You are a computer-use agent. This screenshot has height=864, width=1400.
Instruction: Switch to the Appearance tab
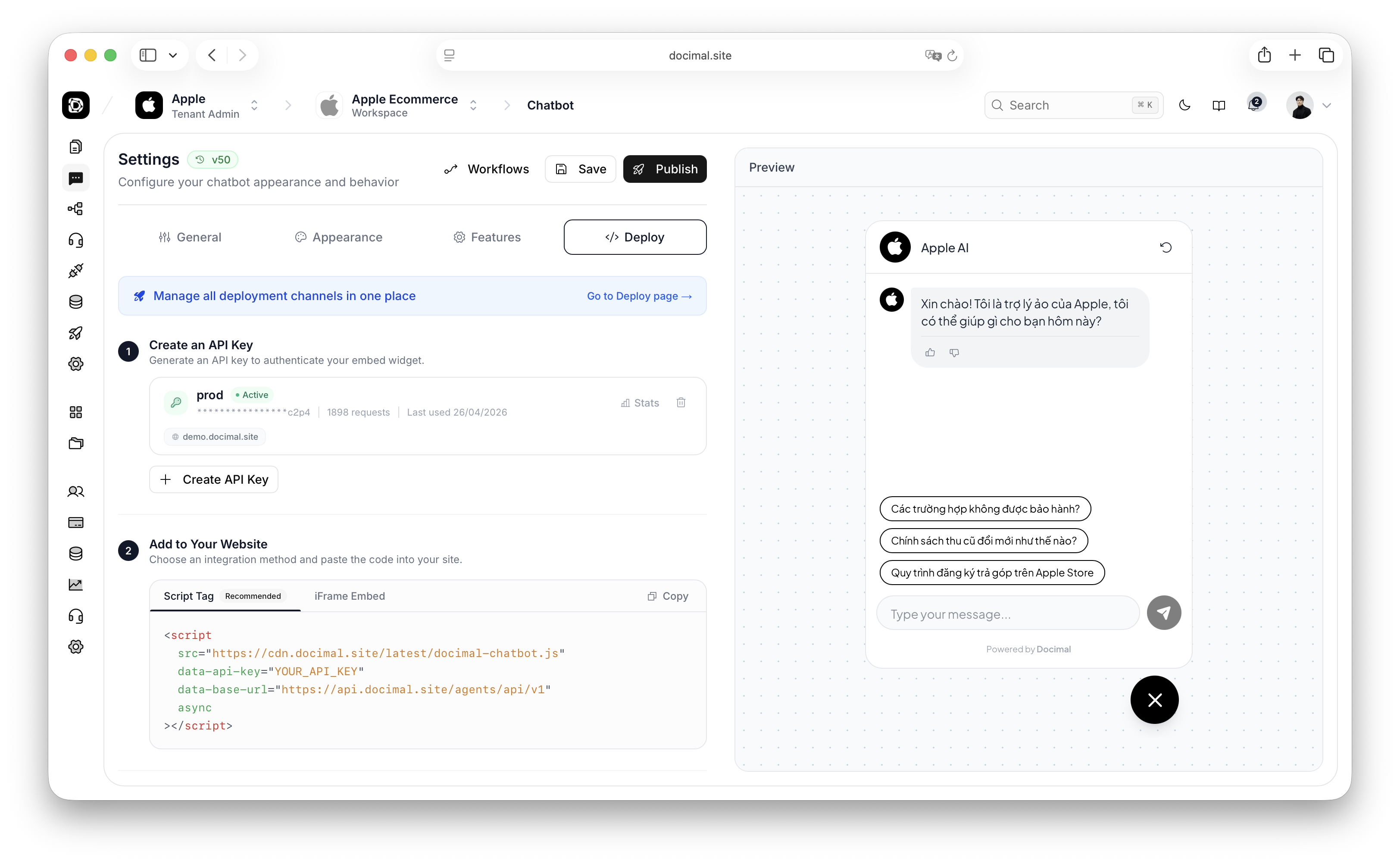click(x=339, y=237)
